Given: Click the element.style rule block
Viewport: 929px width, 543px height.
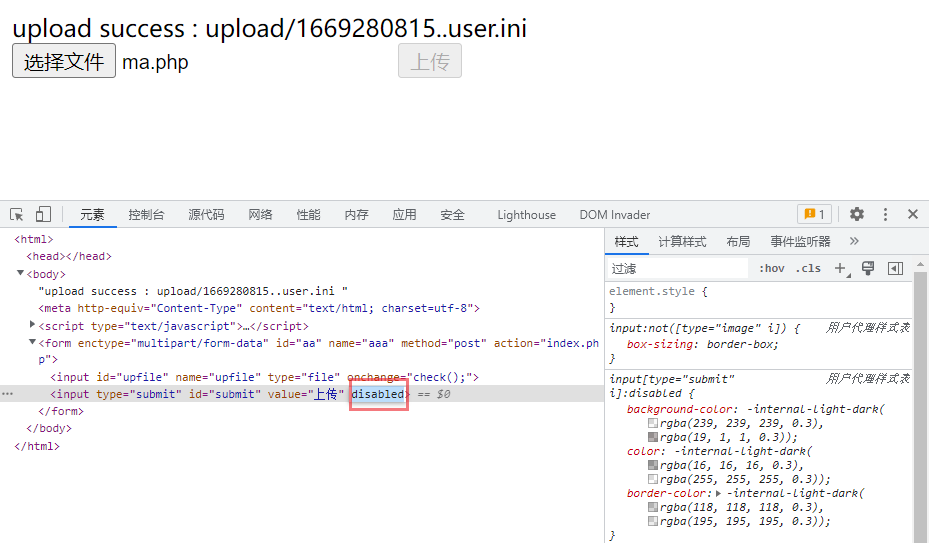Looking at the screenshot, I should point(759,299).
